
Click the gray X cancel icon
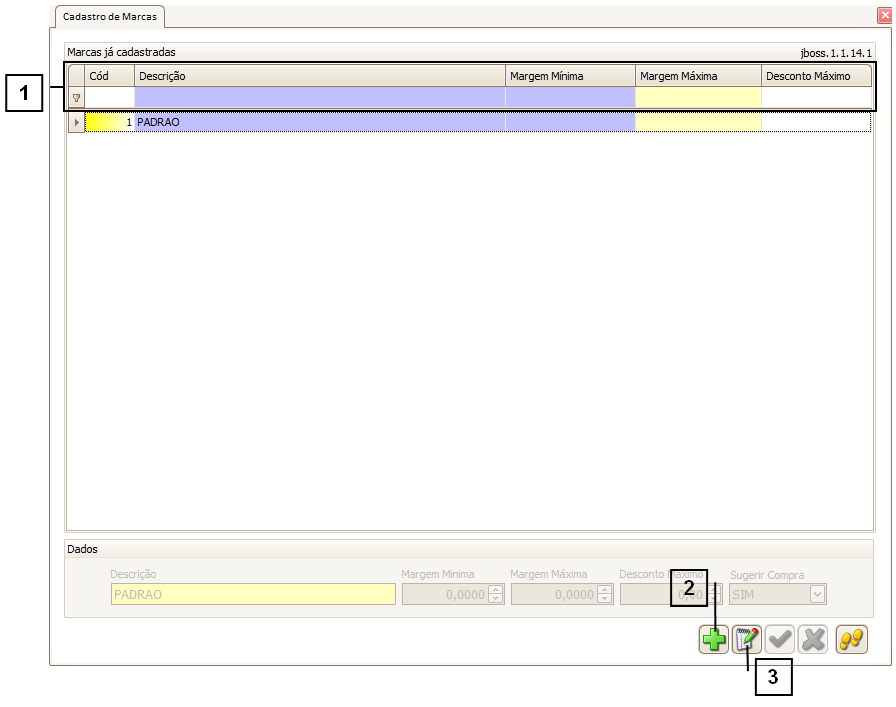813,640
